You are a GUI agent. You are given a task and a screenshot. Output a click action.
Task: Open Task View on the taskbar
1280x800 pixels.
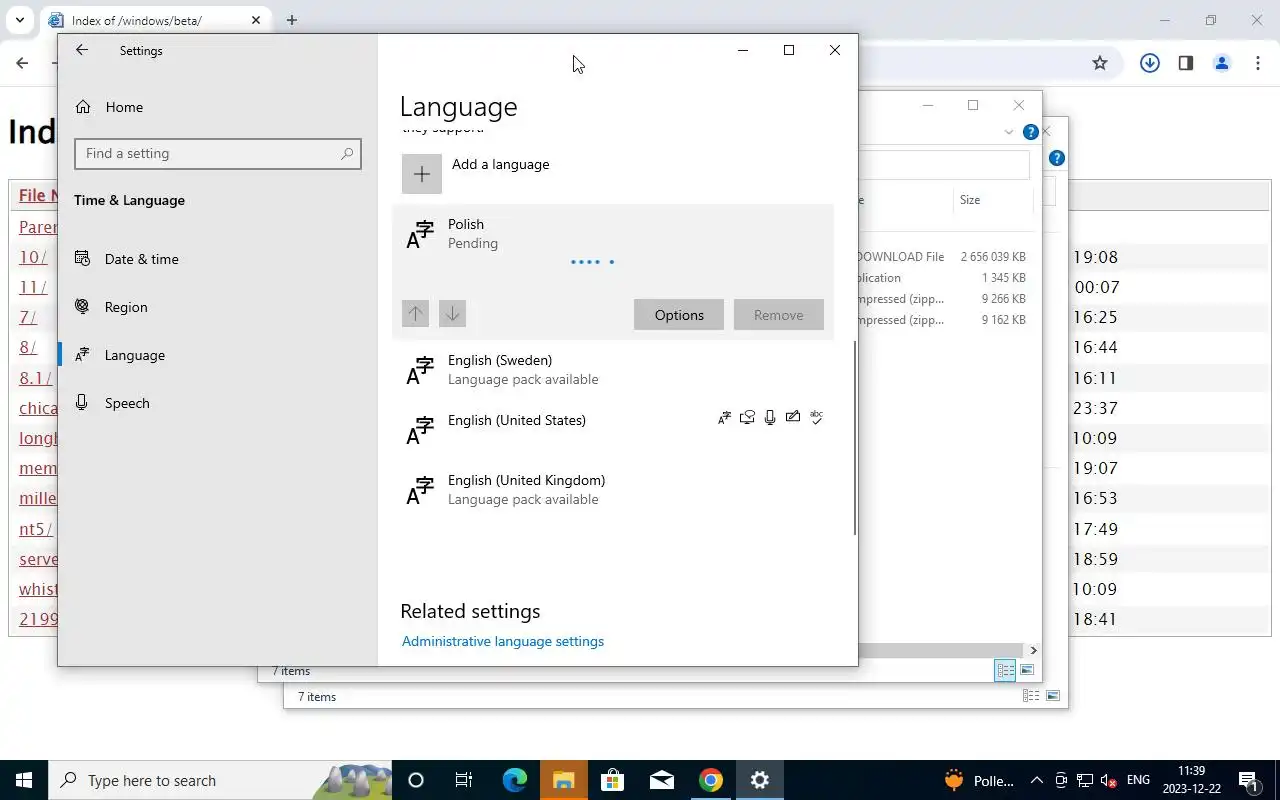tap(464, 780)
